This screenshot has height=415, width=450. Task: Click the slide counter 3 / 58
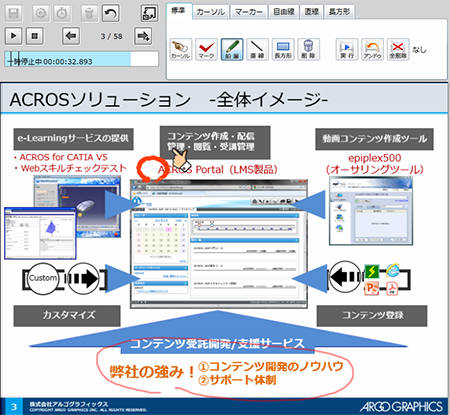click(111, 36)
